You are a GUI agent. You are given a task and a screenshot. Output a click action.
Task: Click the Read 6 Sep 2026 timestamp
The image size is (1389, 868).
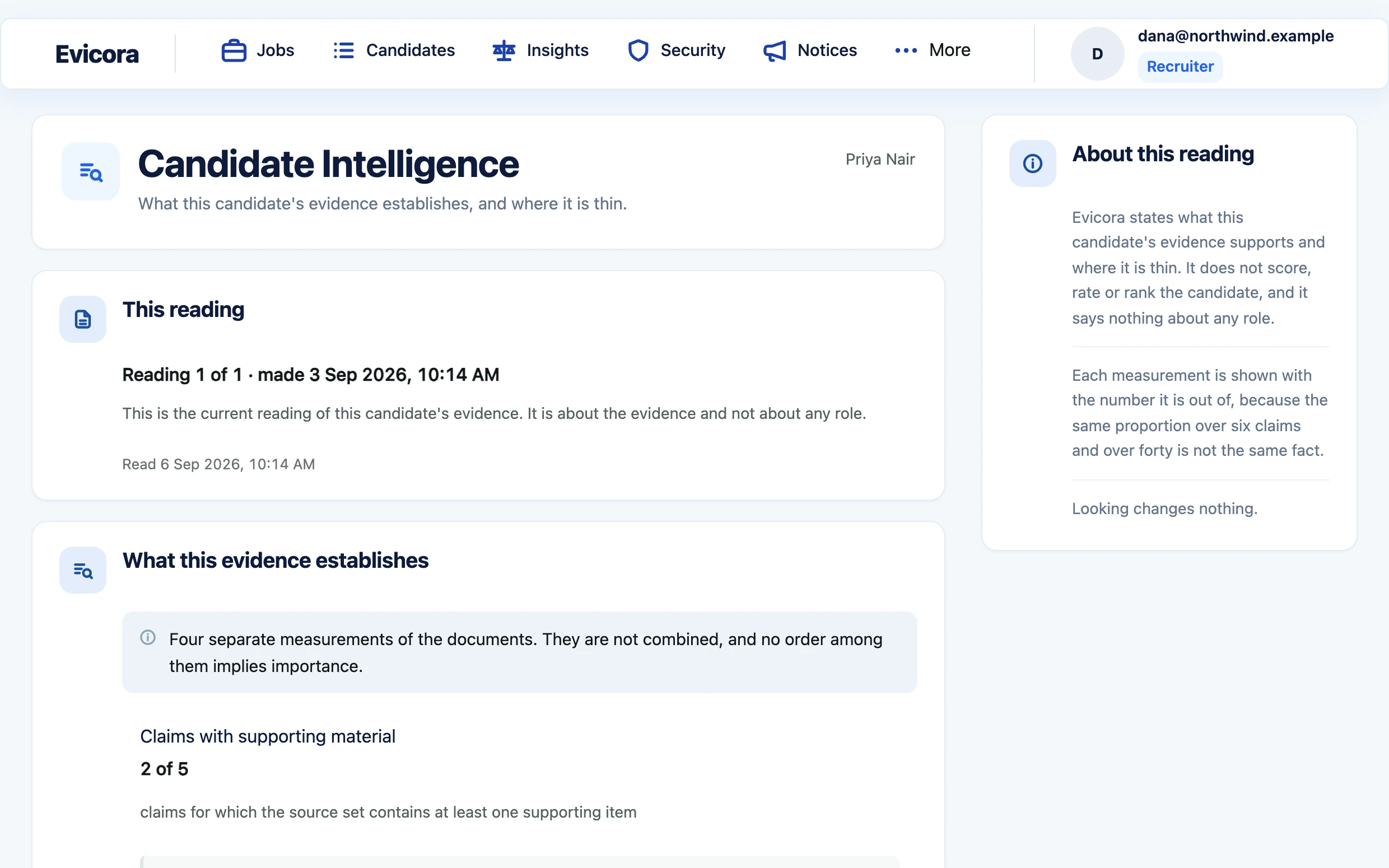[x=218, y=464]
